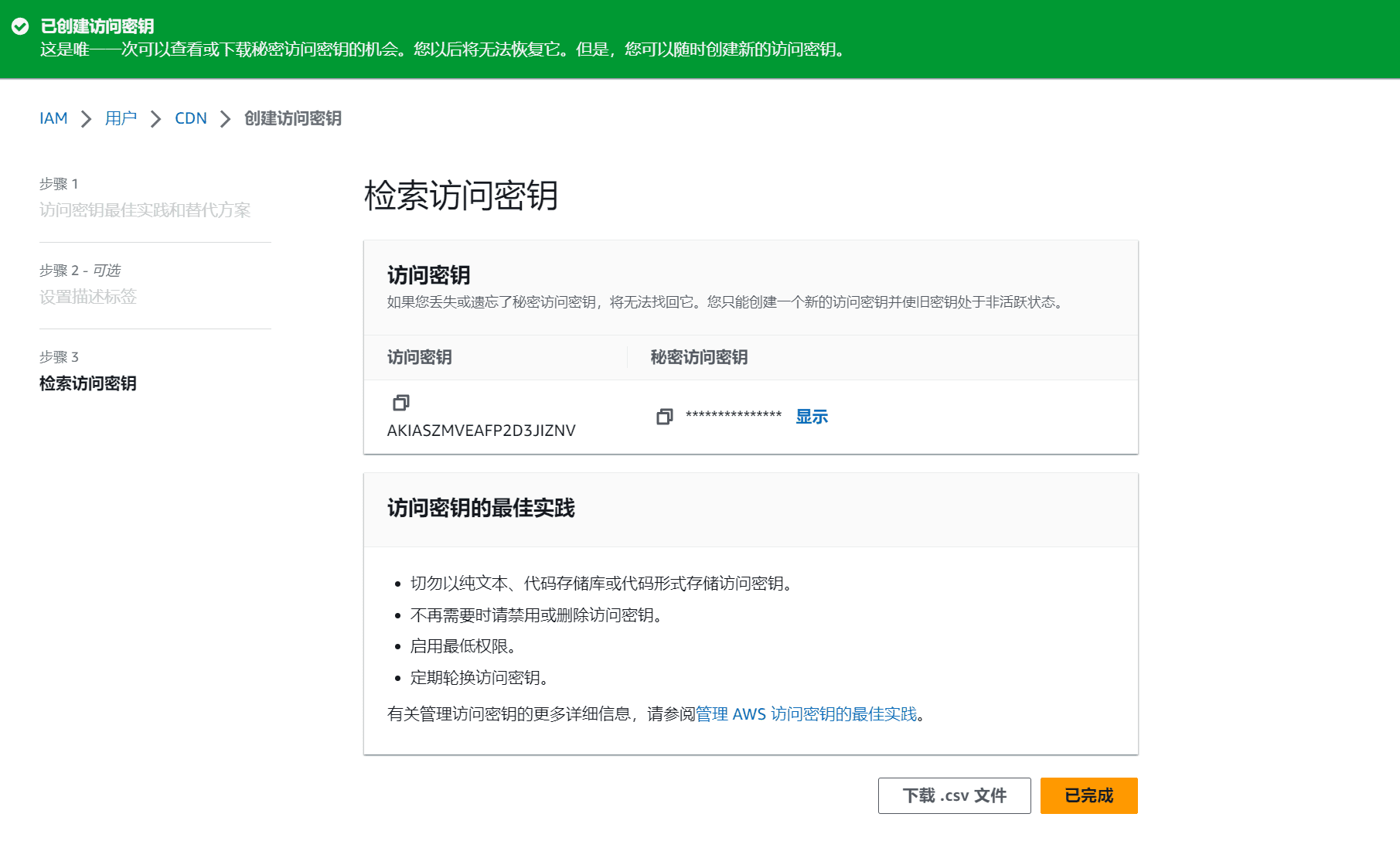1400x841 pixels.
Task: Download the credentials via 下载 .csv 文件
Action: [x=954, y=795]
